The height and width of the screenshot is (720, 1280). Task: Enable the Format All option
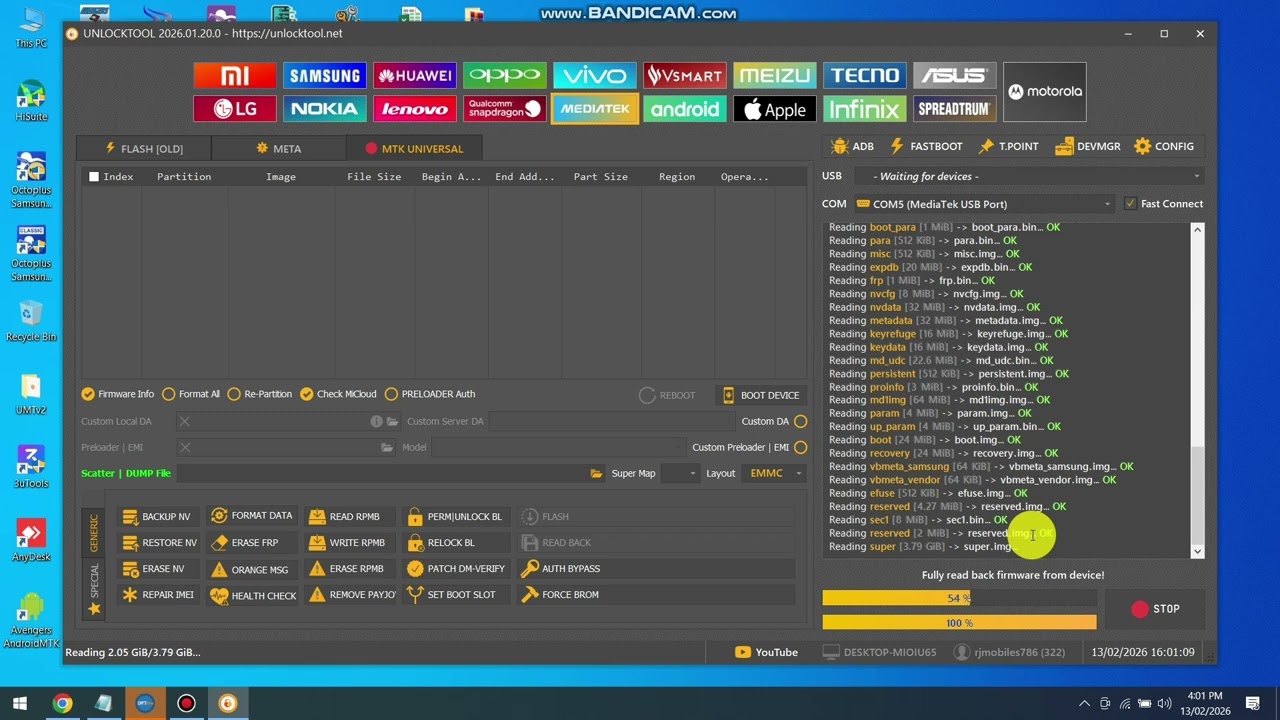191,394
